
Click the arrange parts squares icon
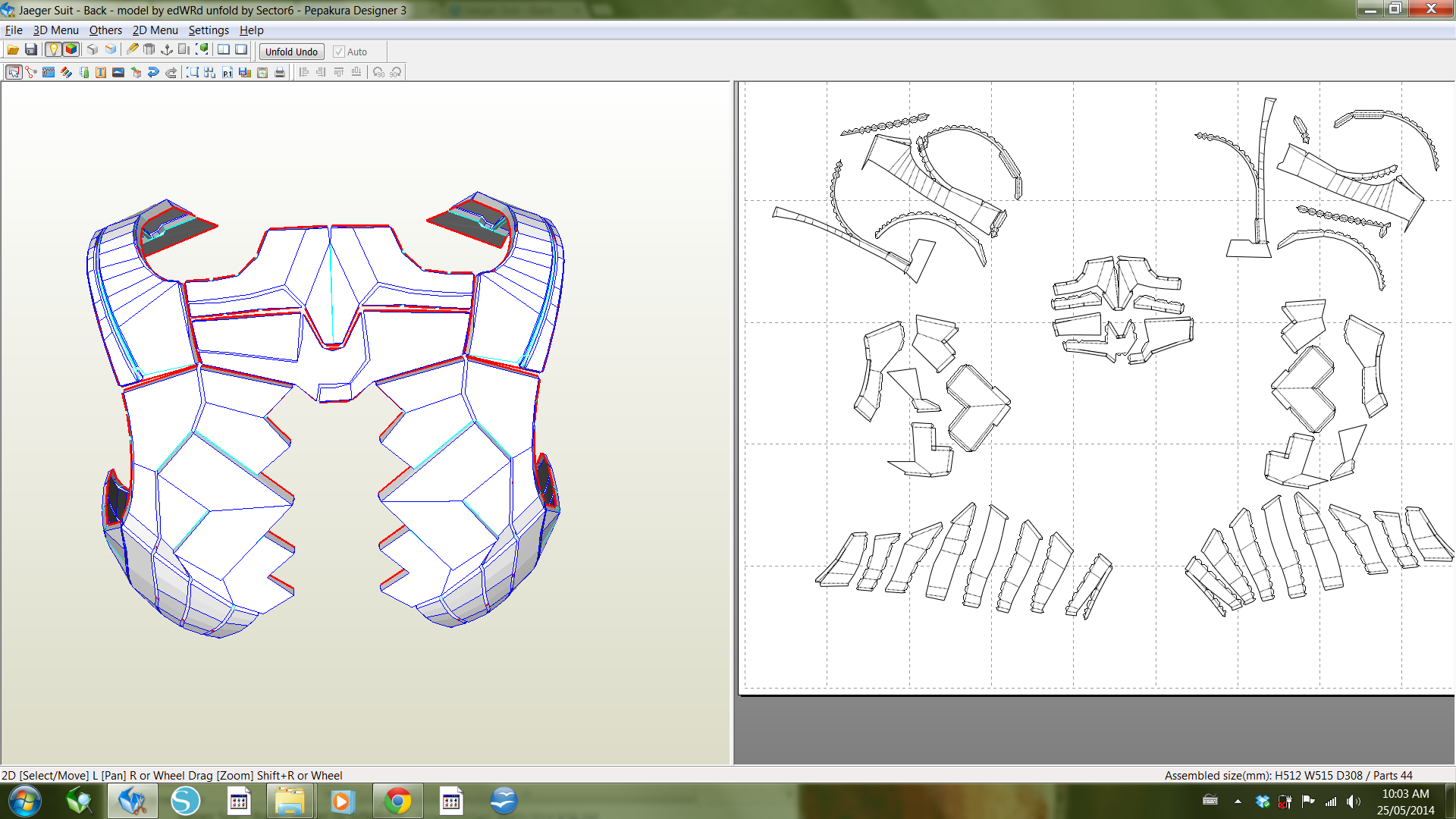(x=210, y=73)
